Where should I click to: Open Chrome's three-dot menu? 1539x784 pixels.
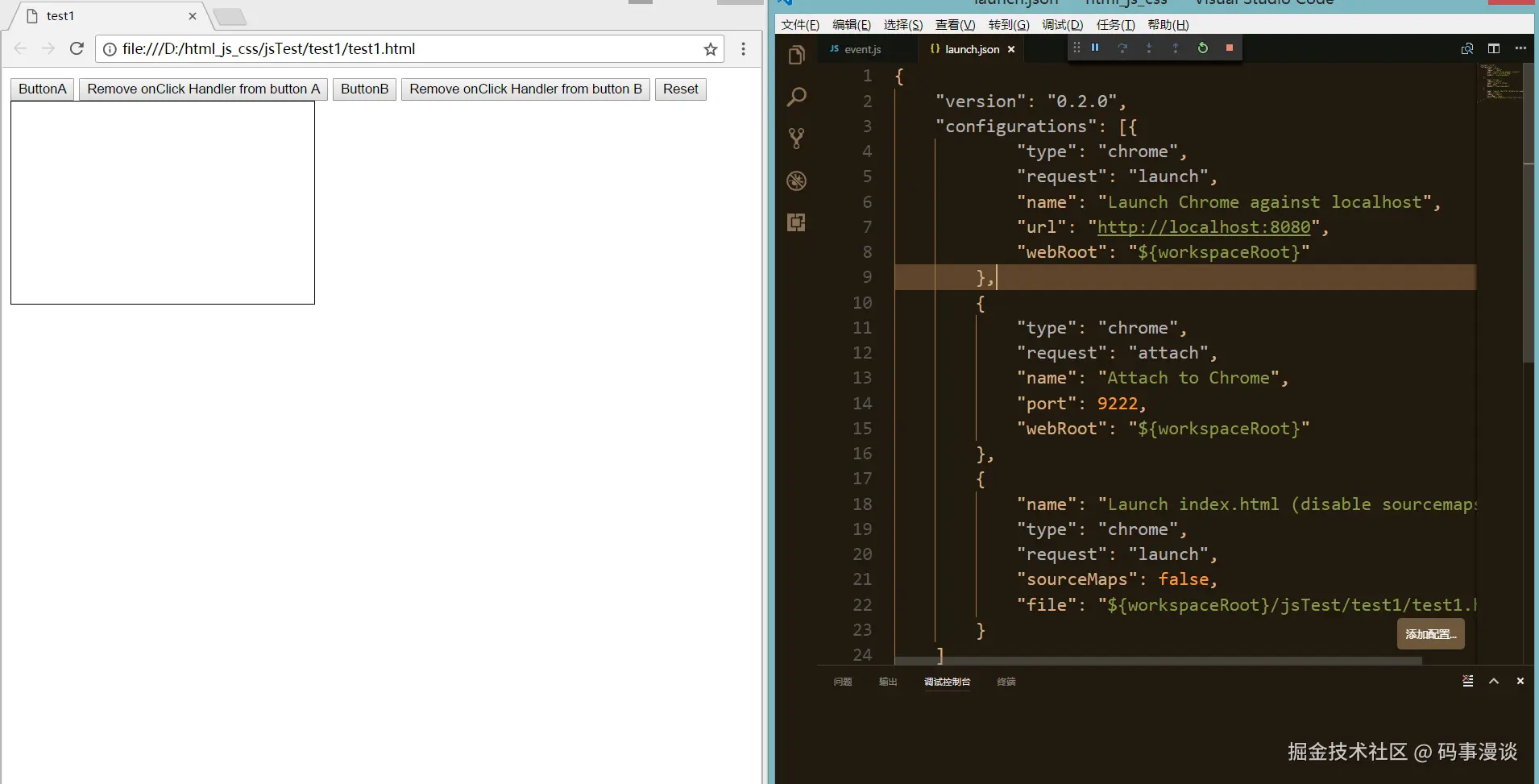tap(744, 49)
